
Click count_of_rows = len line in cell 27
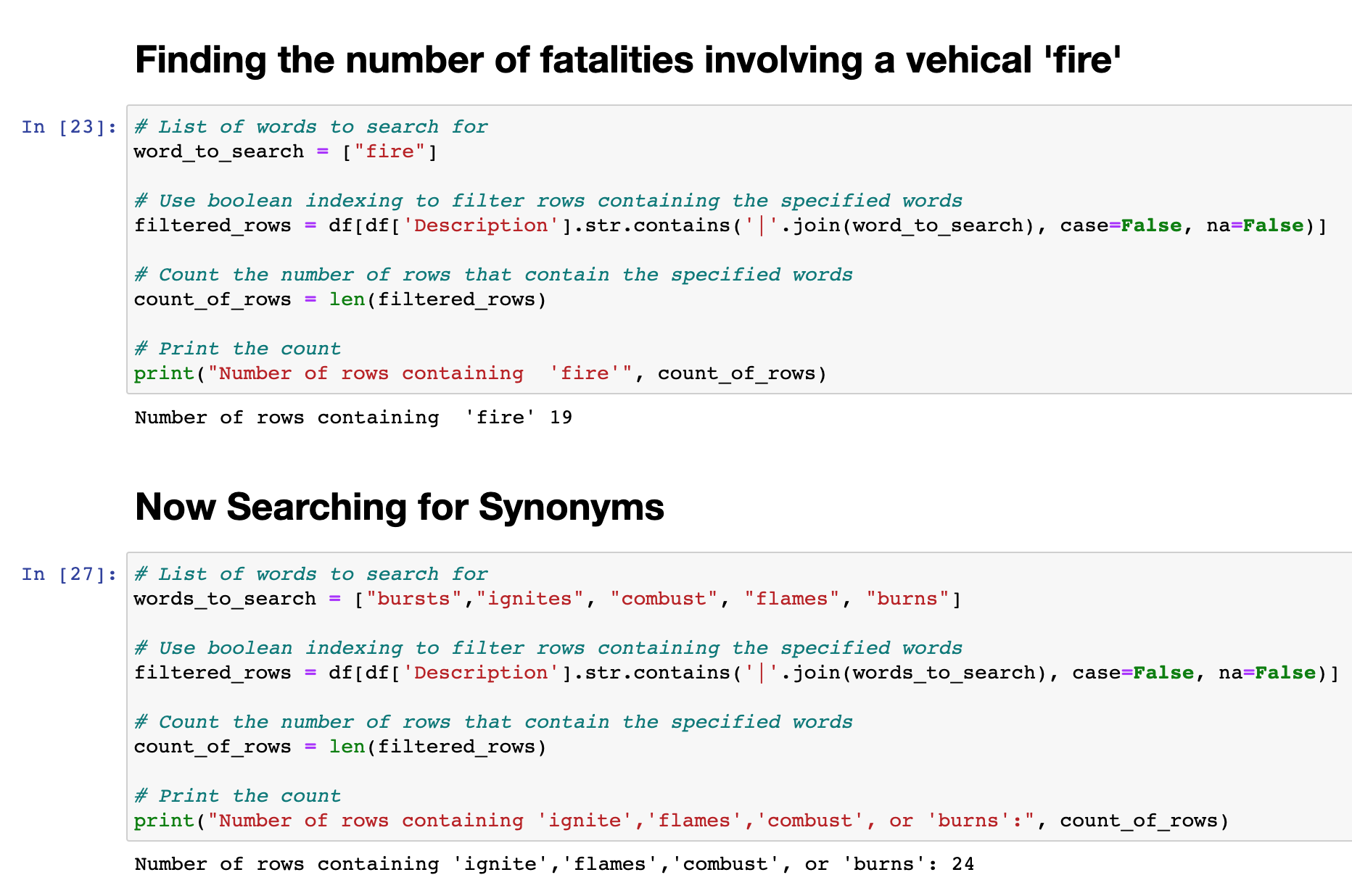tap(339, 747)
